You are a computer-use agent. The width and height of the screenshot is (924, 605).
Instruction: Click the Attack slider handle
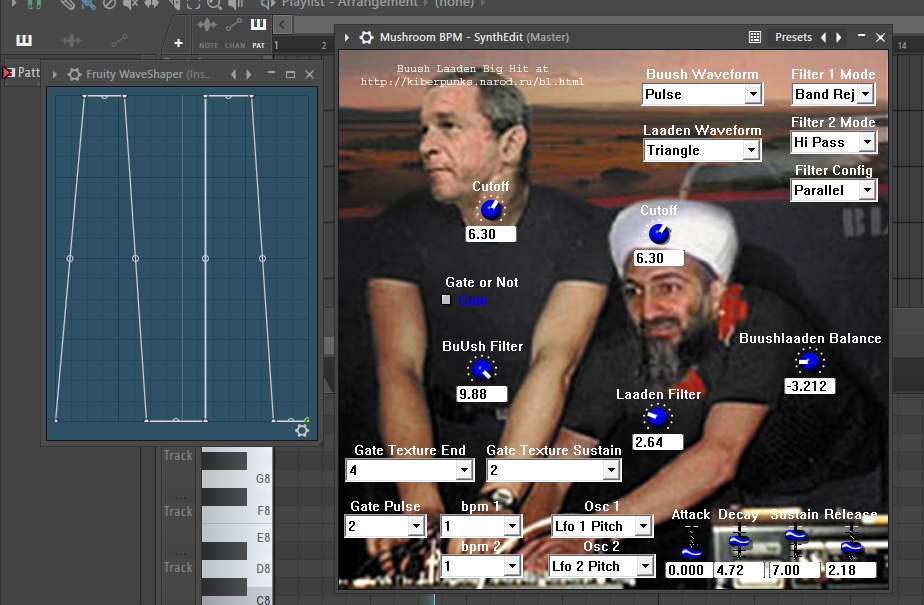[691, 553]
